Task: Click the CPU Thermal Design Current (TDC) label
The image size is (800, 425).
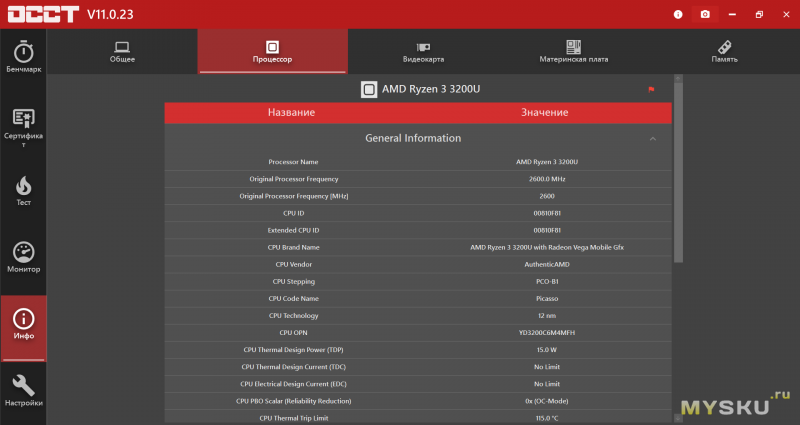Action: click(293, 367)
